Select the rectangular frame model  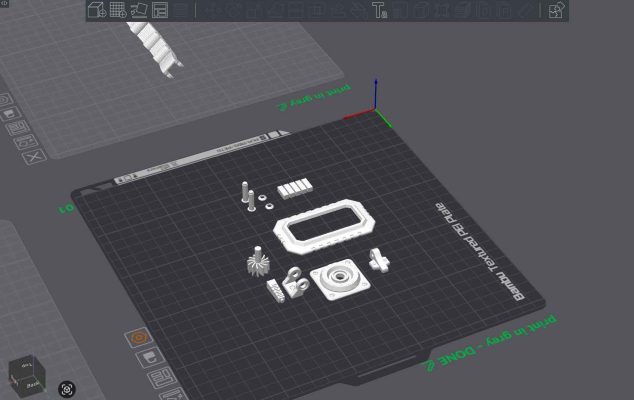[324, 226]
